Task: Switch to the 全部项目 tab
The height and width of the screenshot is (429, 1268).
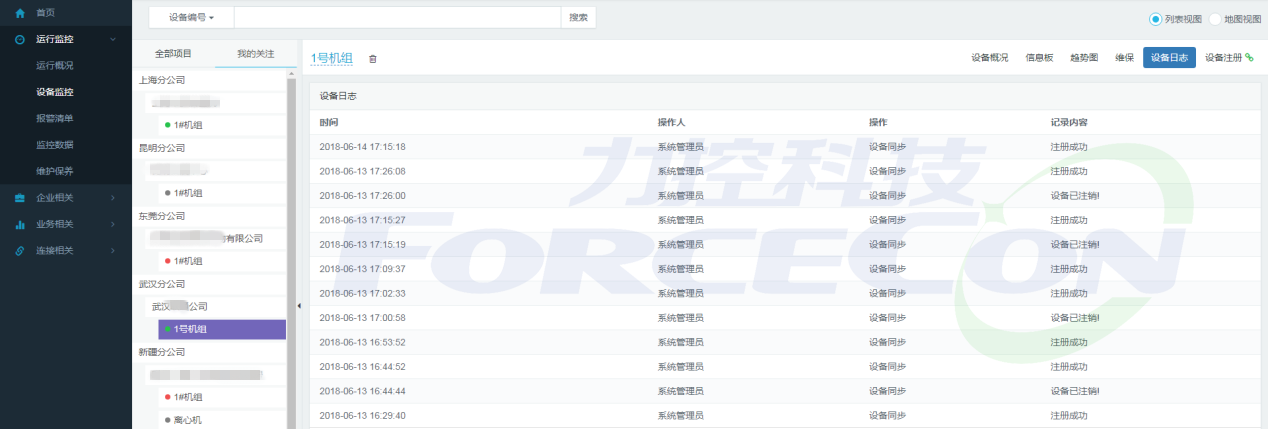Action: tap(173, 53)
